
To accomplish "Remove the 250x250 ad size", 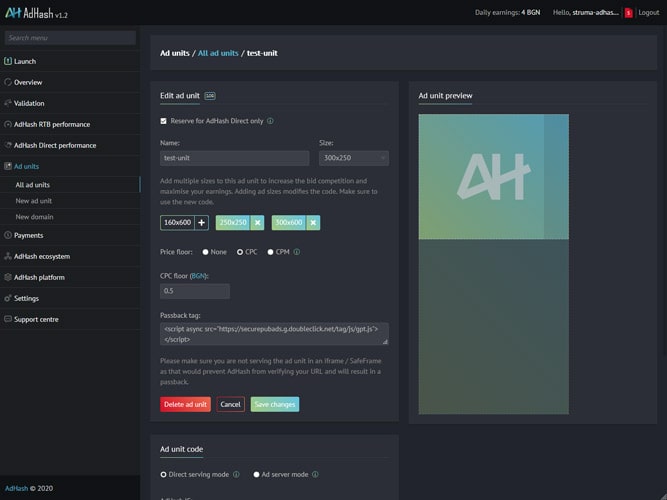I will [257, 223].
